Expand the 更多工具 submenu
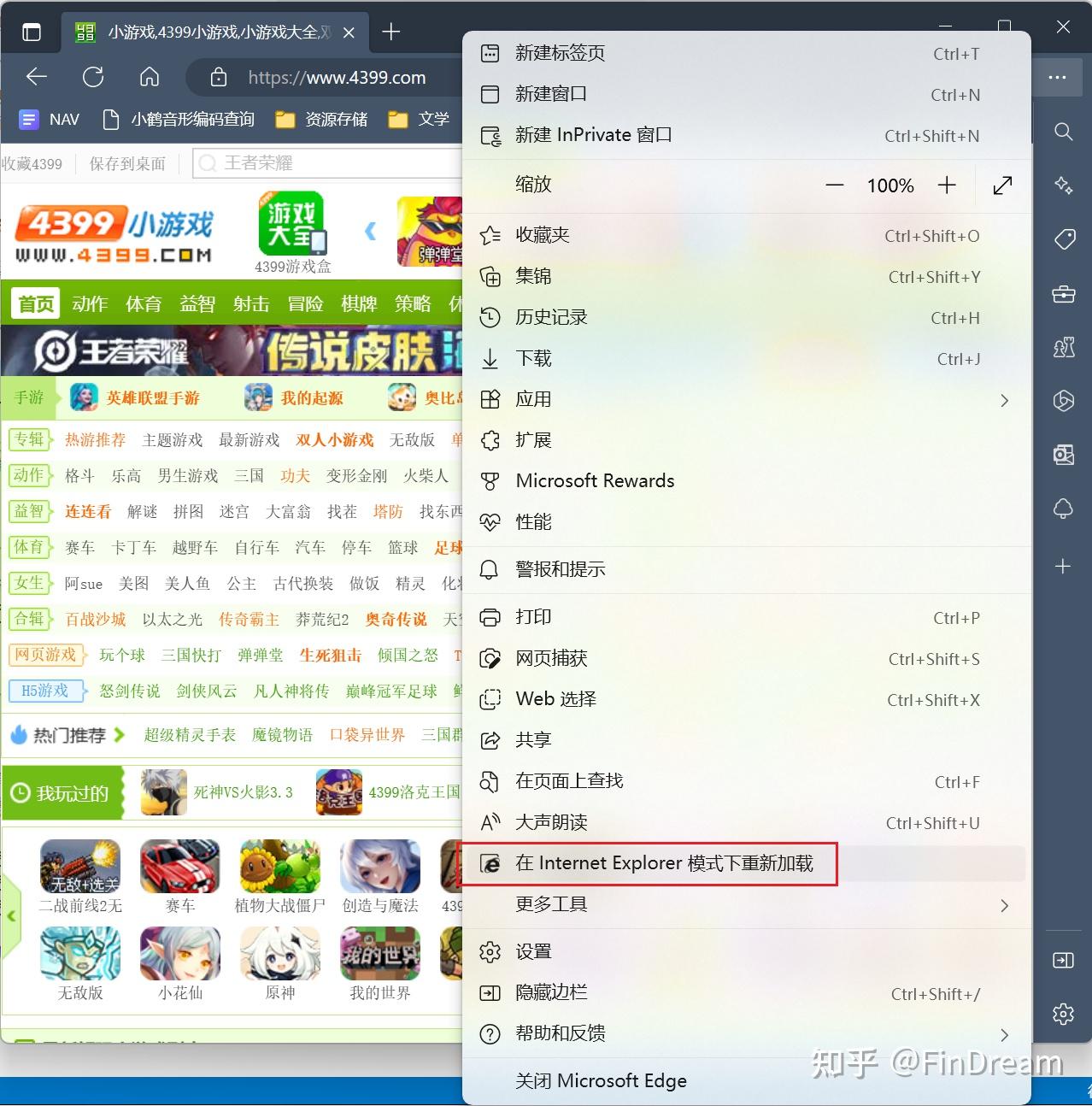The image size is (1092, 1106). pos(747,904)
